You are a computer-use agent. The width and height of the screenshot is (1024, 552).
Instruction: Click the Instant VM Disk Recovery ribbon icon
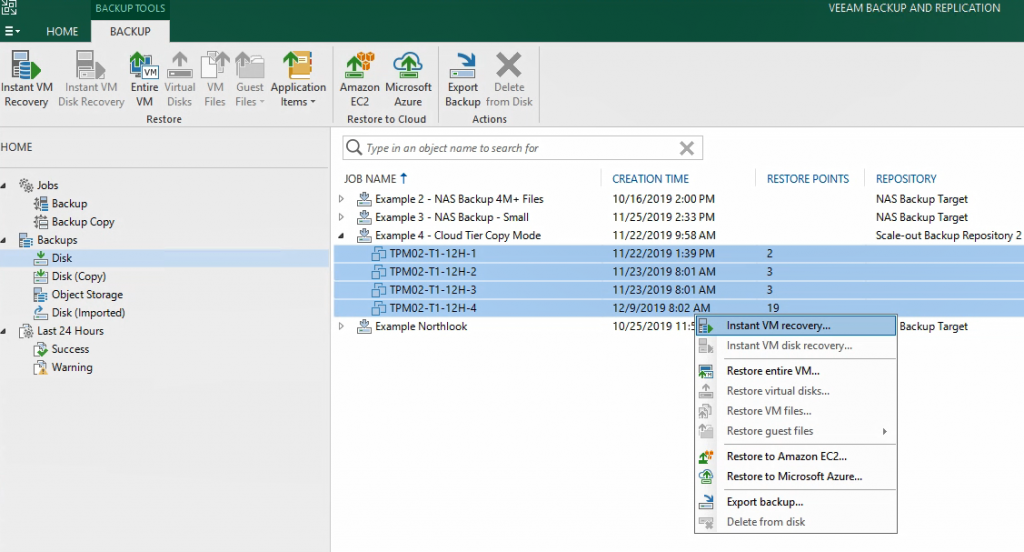pyautogui.click(x=91, y=79)
